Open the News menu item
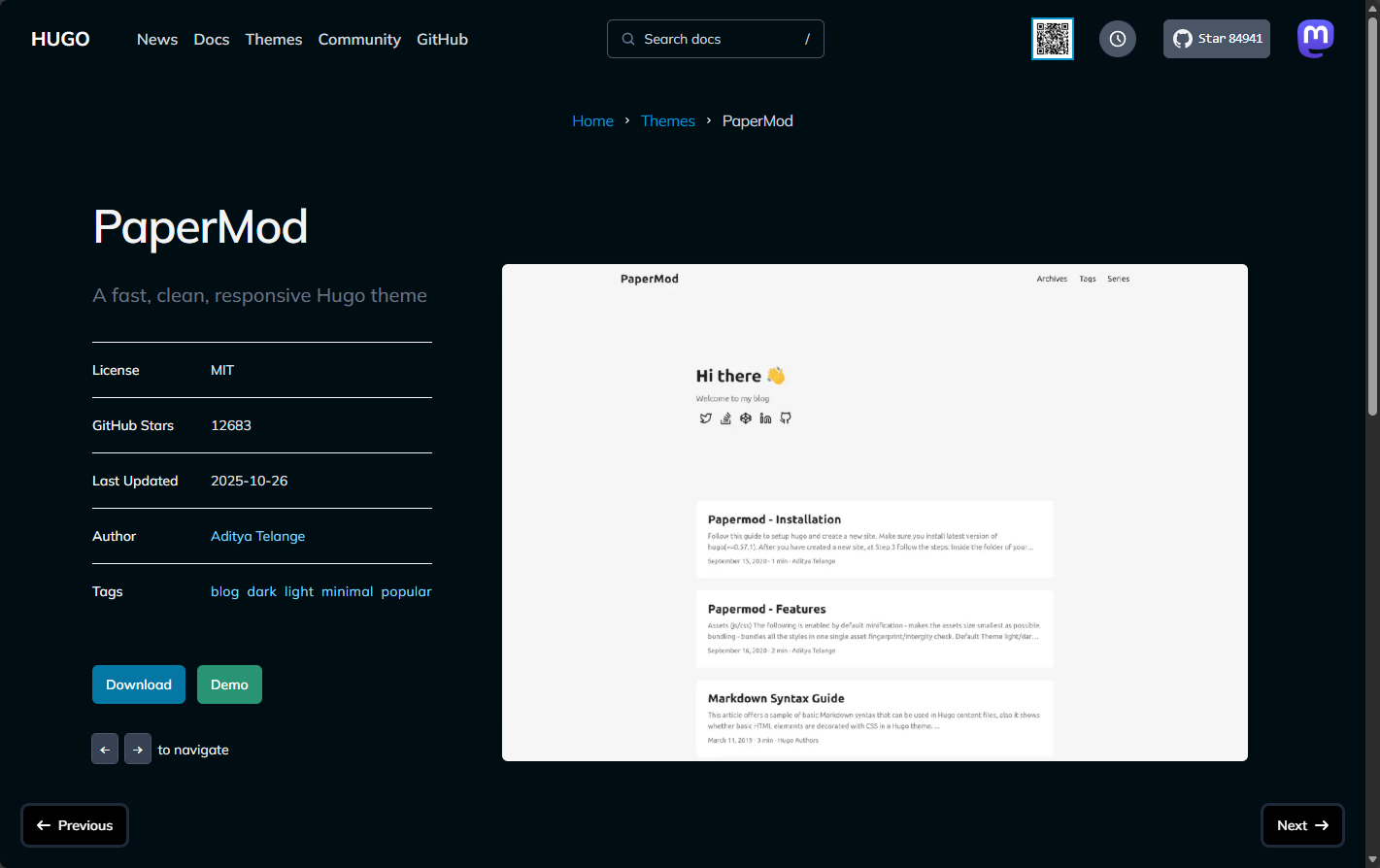The height and width of the screenshot is (868, 1380). tap(157, 39)
